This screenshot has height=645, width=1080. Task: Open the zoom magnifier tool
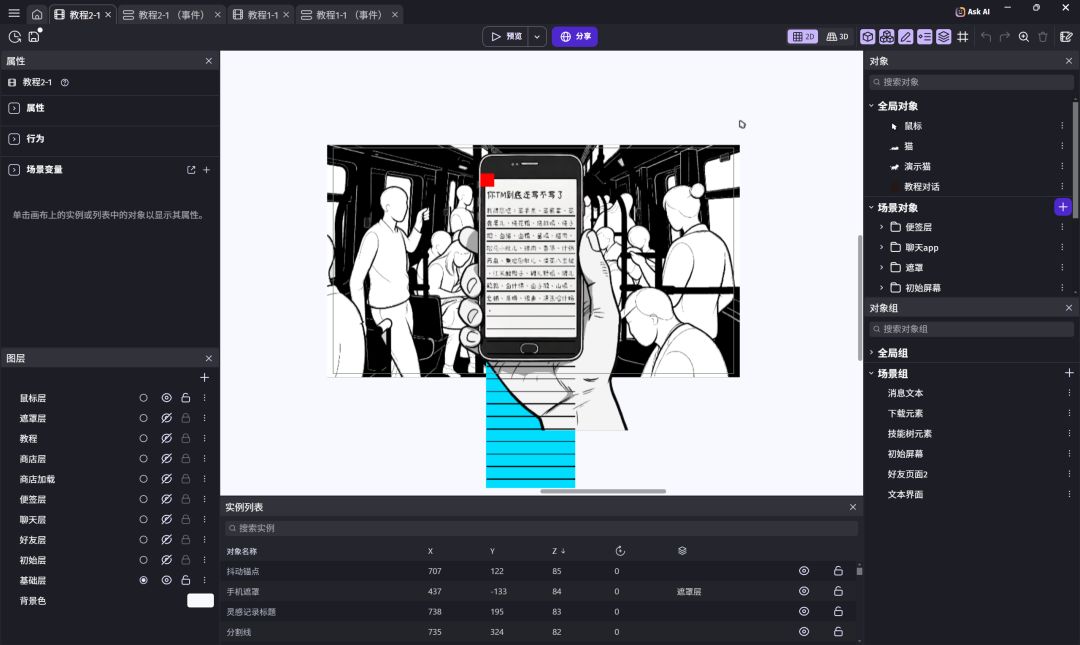(1024, 37)
